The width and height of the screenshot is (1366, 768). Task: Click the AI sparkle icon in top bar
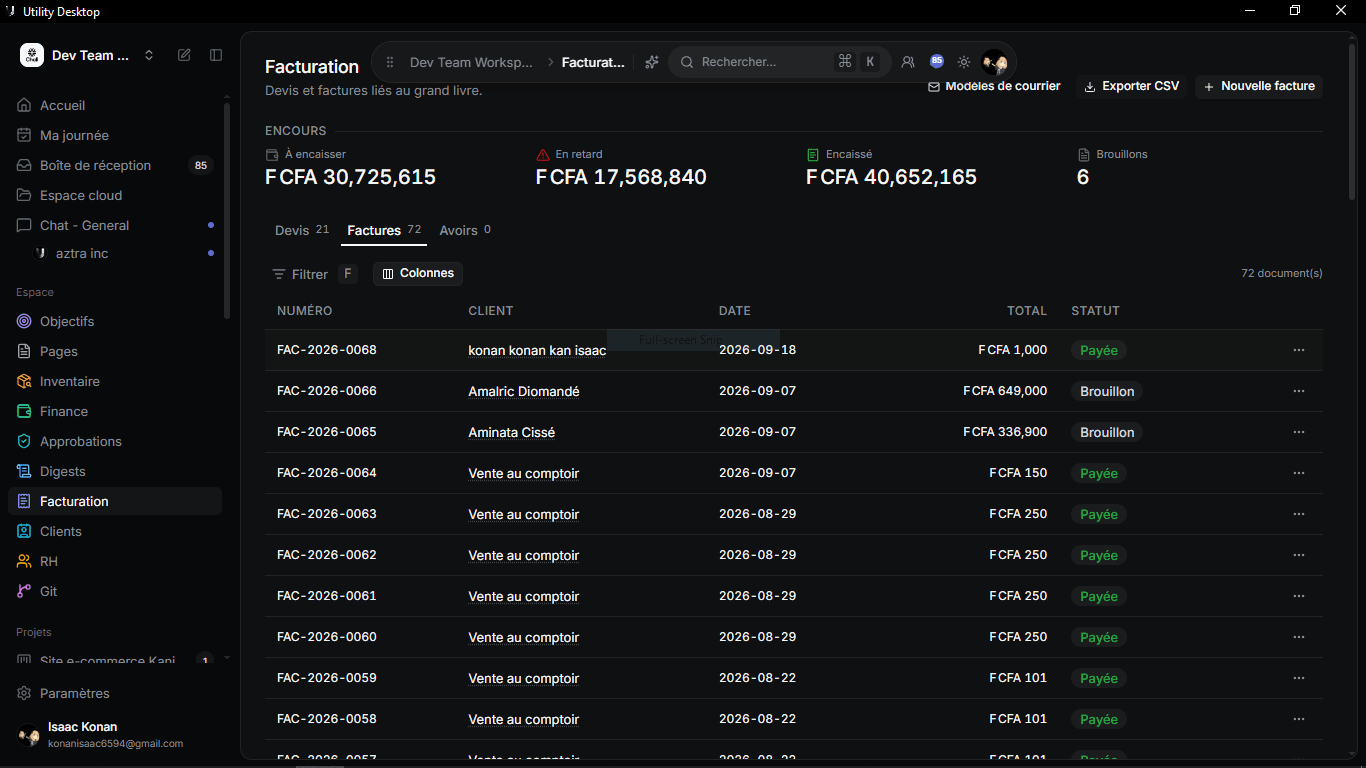point(651,62)
